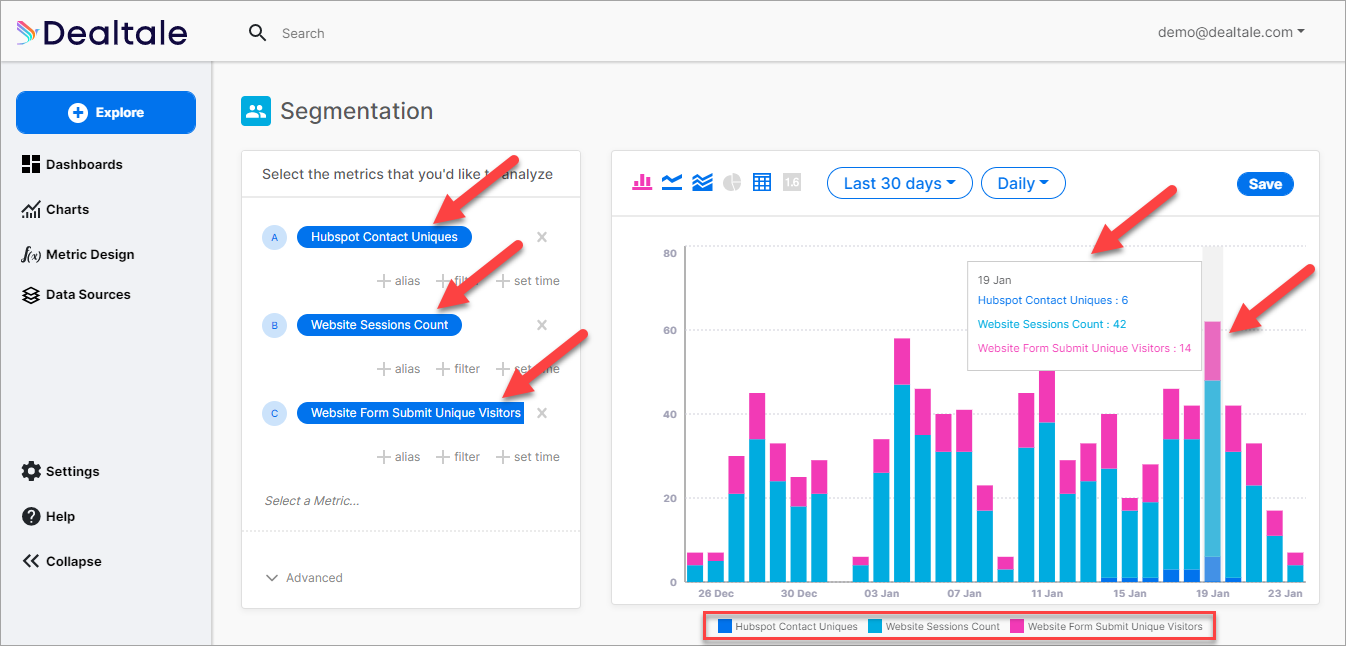Click the Segmentation people icon
This screenshot has width=1346, height=646.
[x=256, y=111]
